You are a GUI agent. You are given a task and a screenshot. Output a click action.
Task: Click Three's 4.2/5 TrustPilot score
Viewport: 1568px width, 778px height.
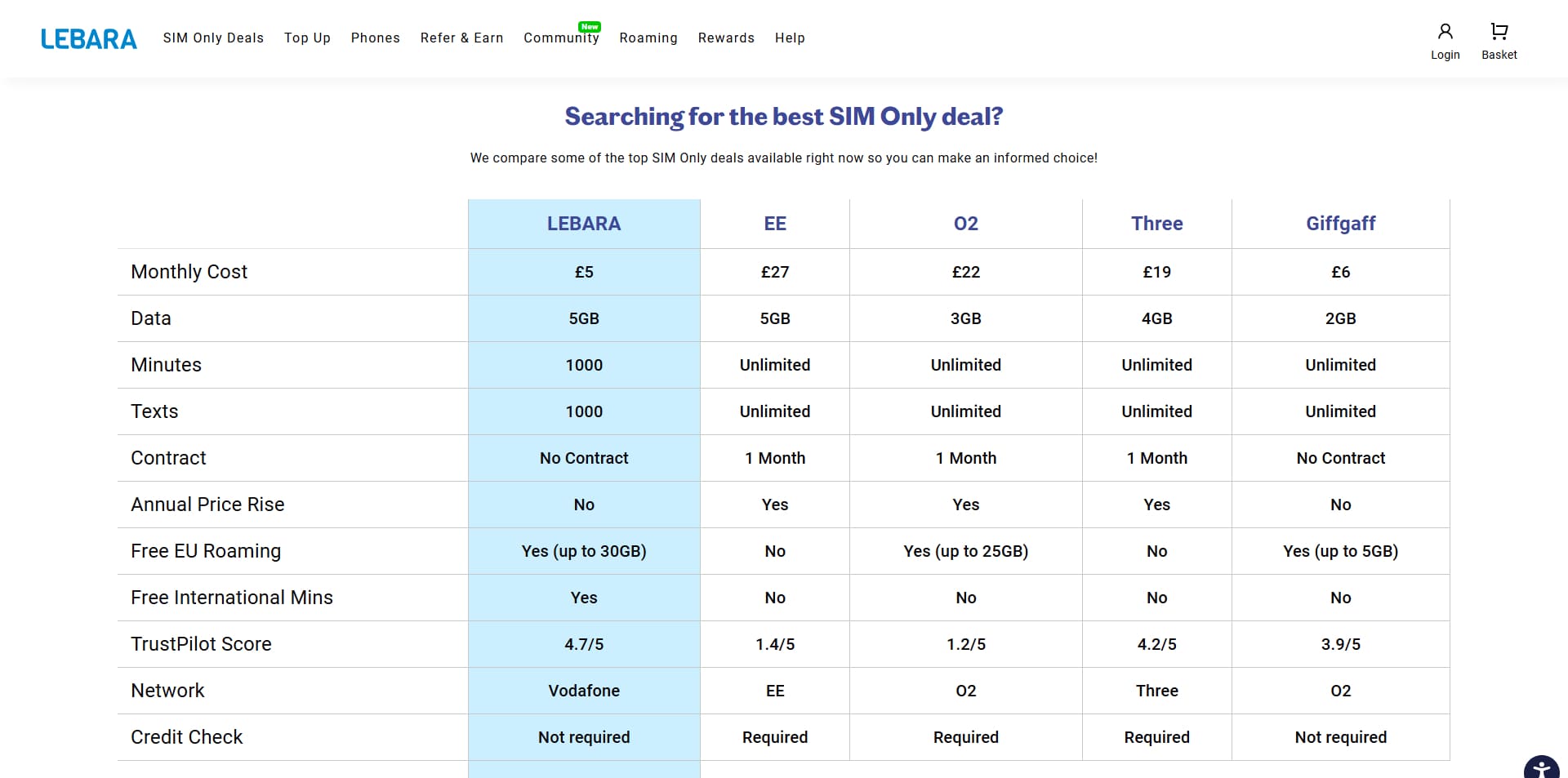point(1157,644)
